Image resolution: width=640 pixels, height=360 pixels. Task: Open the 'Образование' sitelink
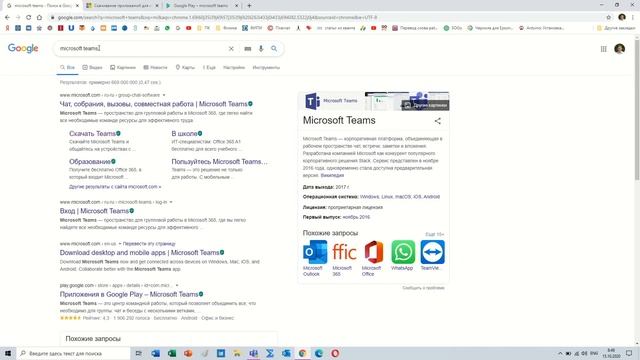click(x=90, y=162)
